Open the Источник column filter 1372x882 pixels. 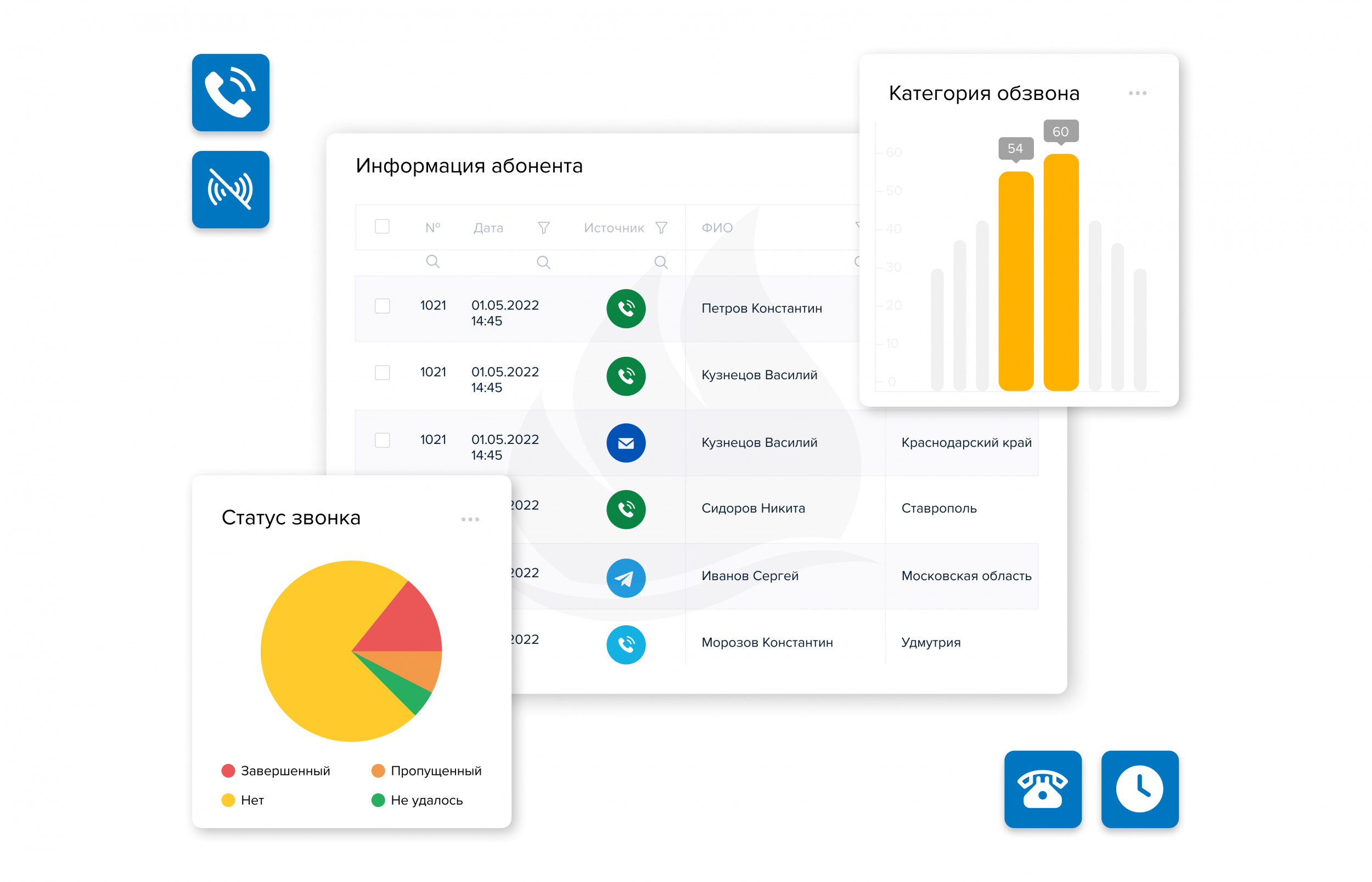click(x=661, y=228)
